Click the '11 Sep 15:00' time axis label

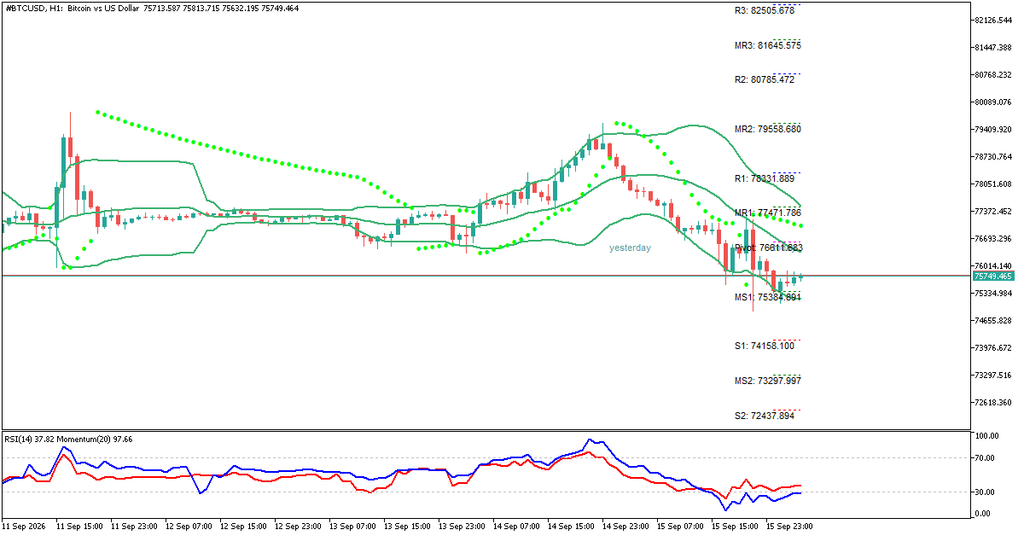(x=80, y=526)
